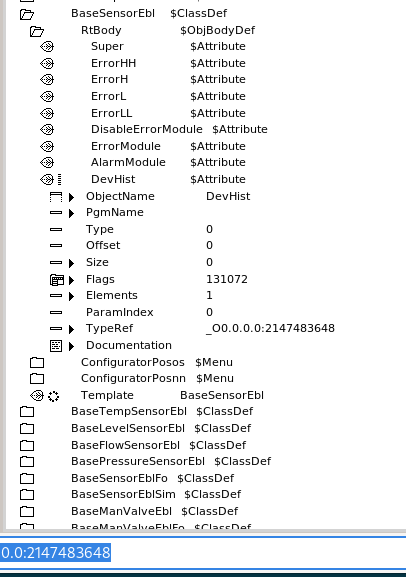Click the ObjectName attribute icon

56,197
